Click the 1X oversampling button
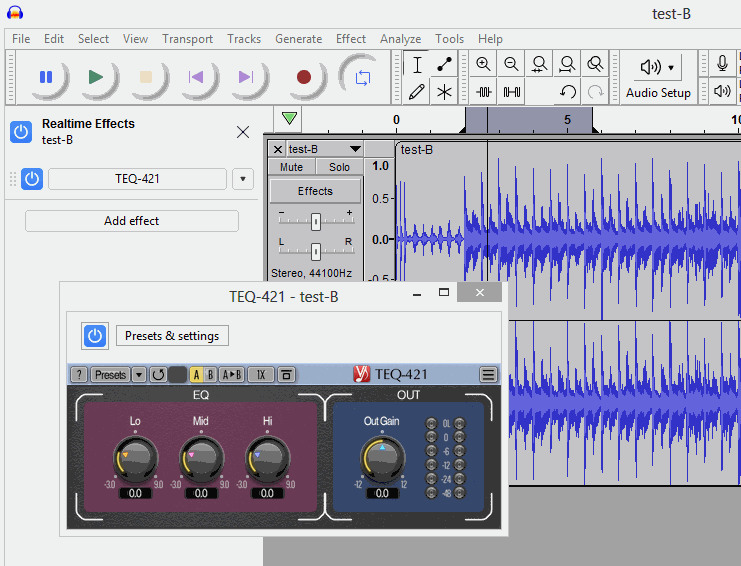This screenshot has height=566, width=741. [x=261, y=375]
